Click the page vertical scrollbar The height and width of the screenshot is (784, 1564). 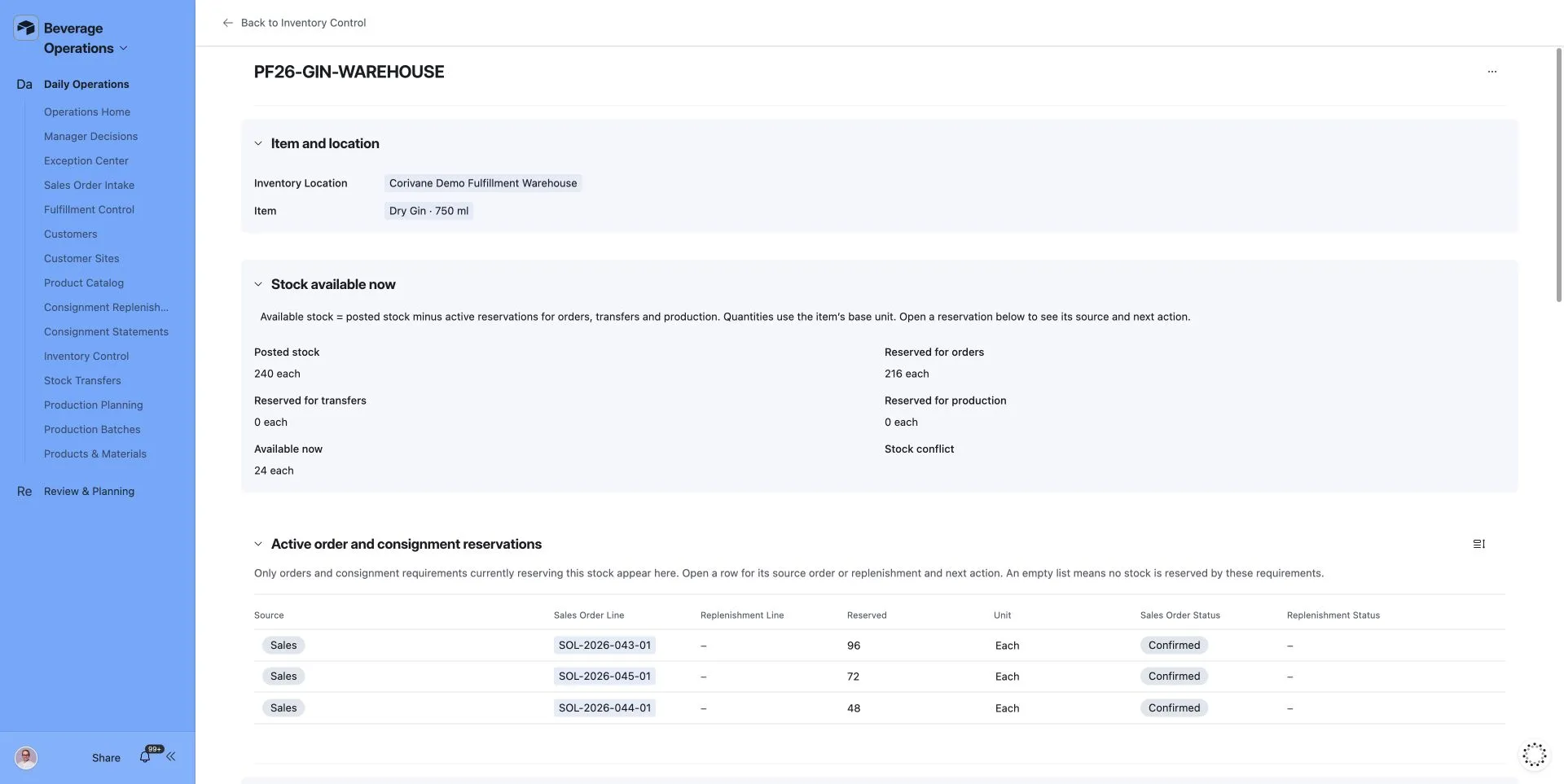[1559, 175]
